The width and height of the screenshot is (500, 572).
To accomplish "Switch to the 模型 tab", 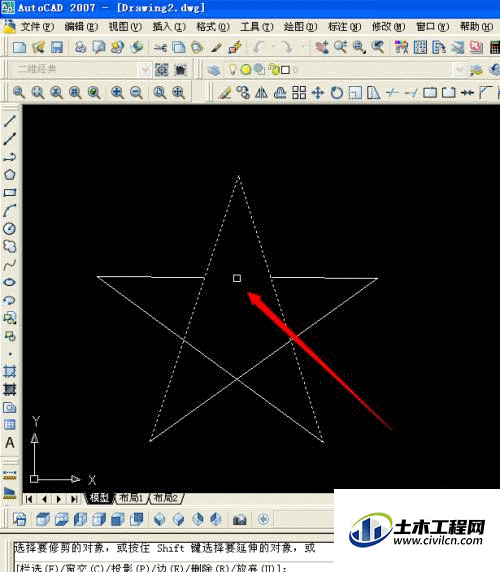I will 99,498.
